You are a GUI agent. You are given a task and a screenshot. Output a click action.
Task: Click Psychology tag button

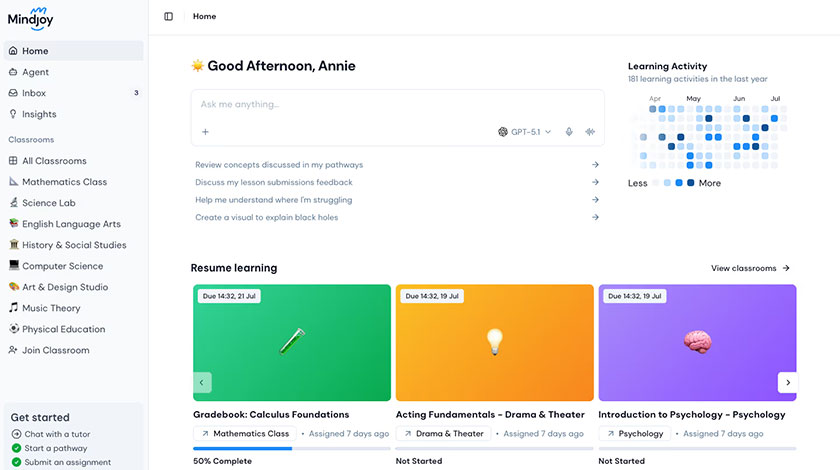[x=634, y=434]
